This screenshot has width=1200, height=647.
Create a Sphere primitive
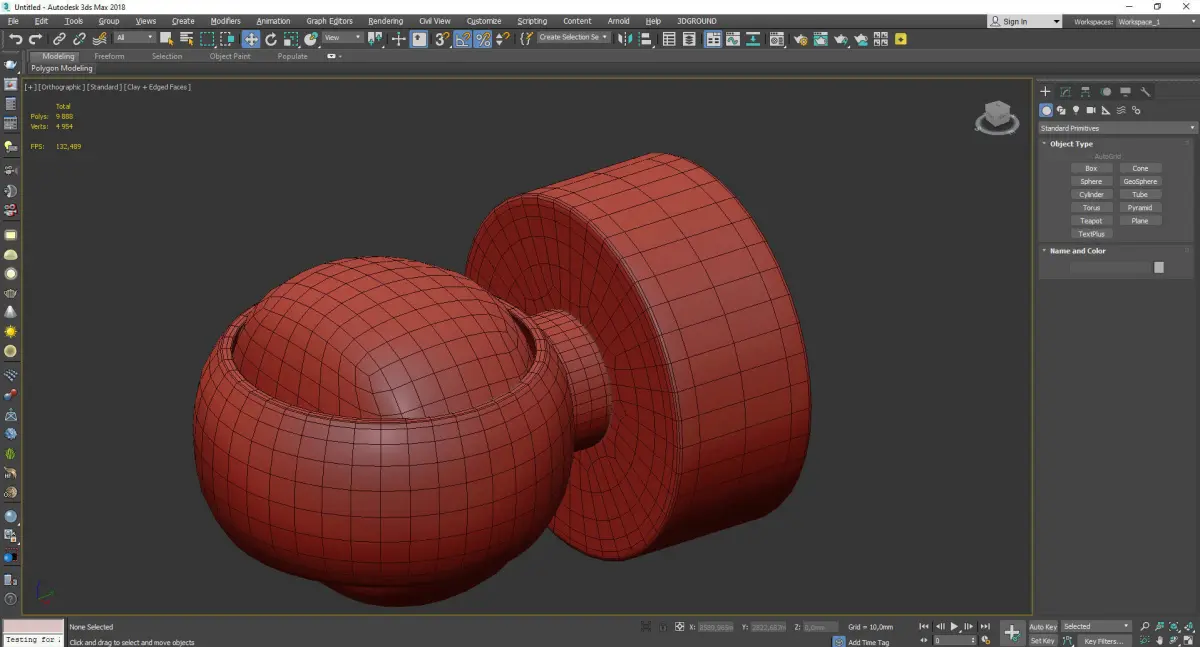coord(1091,181)
